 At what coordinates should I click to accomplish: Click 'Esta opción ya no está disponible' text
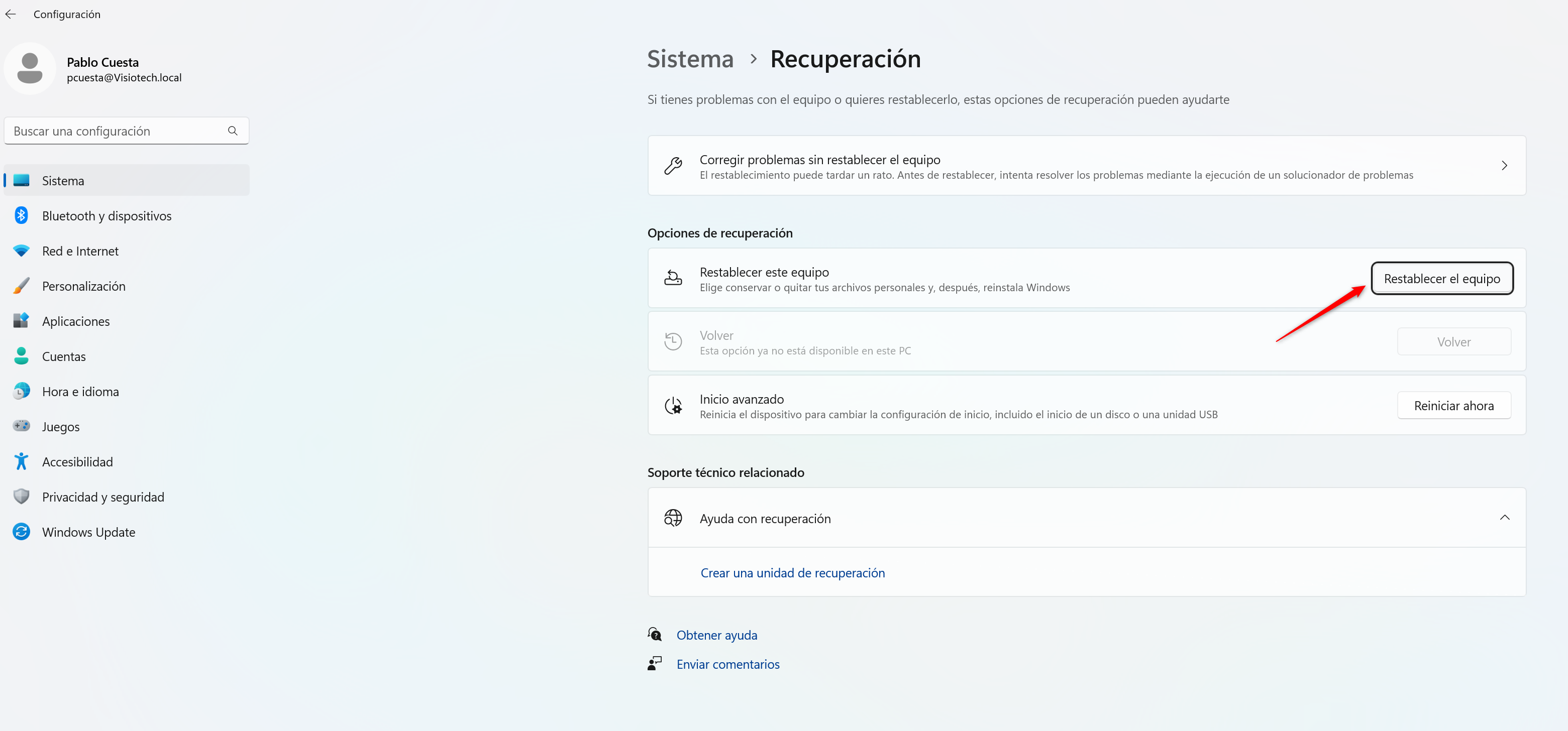click(x=805, y=351)
